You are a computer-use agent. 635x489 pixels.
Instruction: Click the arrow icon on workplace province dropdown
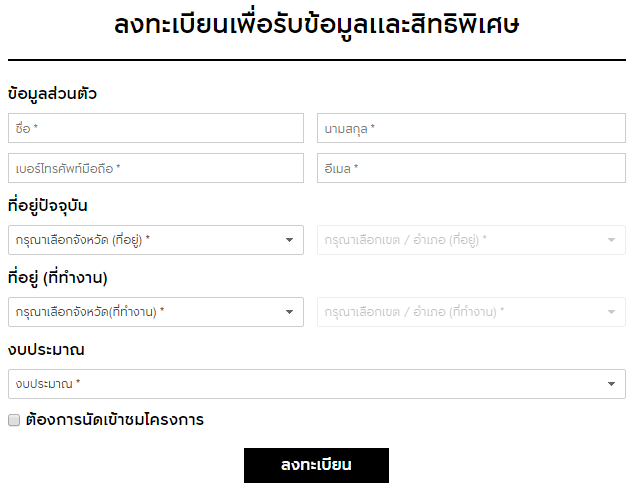(x=289, y=312)
